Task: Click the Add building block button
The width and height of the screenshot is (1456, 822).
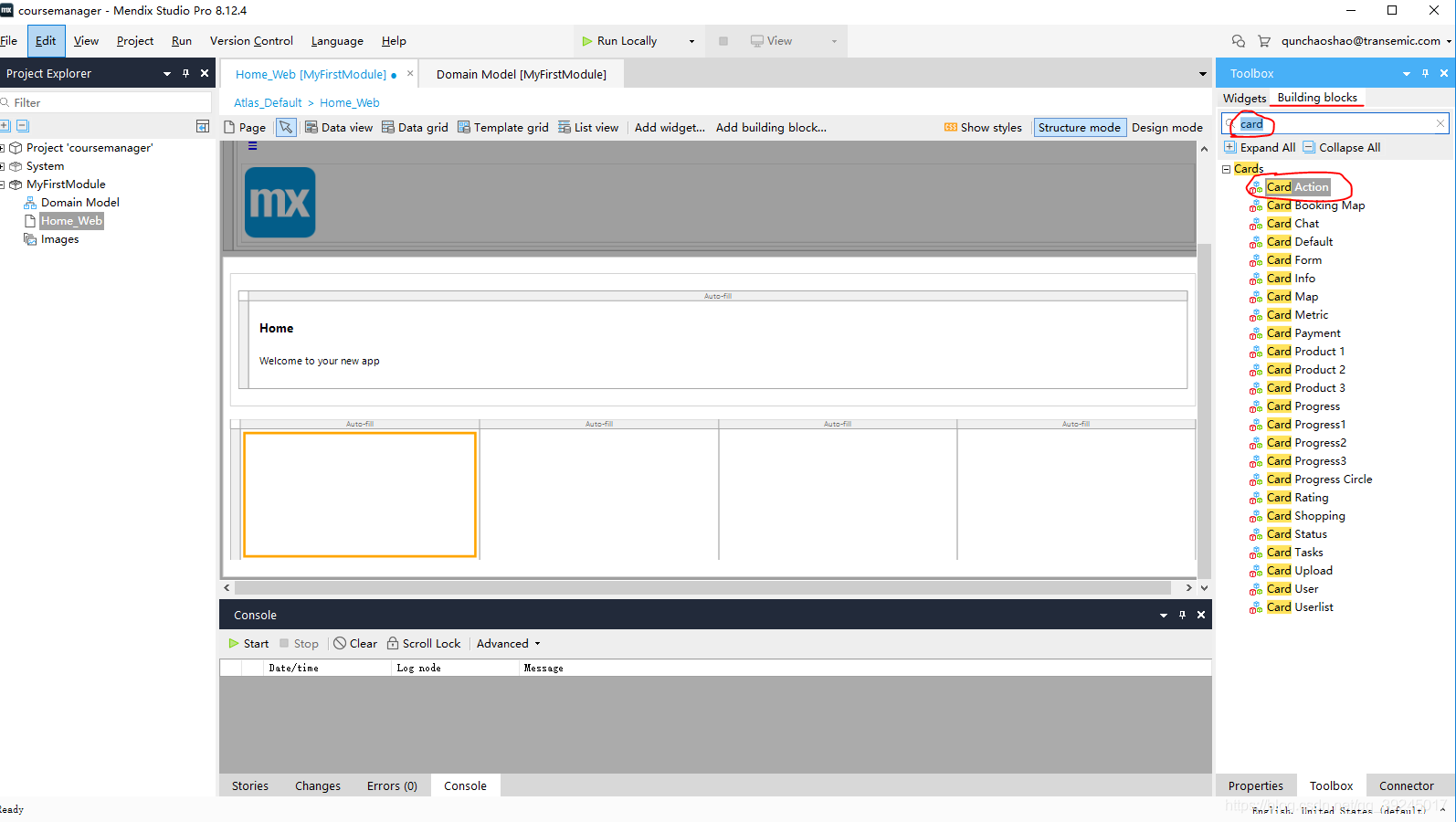Action: [771, 128]
